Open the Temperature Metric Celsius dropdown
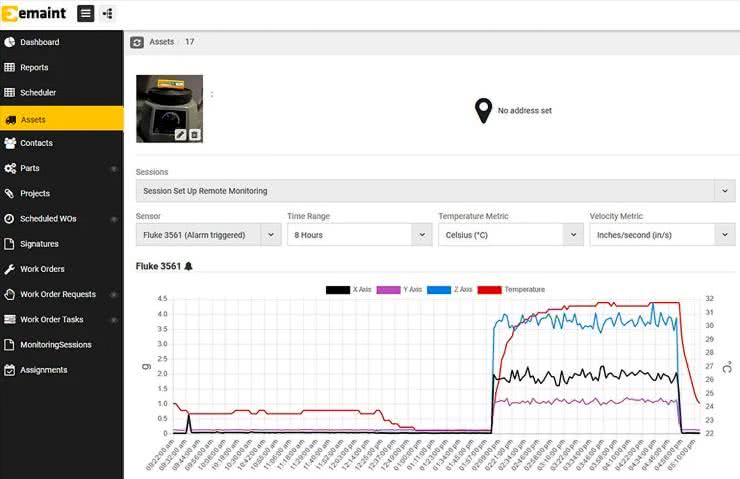Screen dimensions: 740x479 (x=510, y=234)
